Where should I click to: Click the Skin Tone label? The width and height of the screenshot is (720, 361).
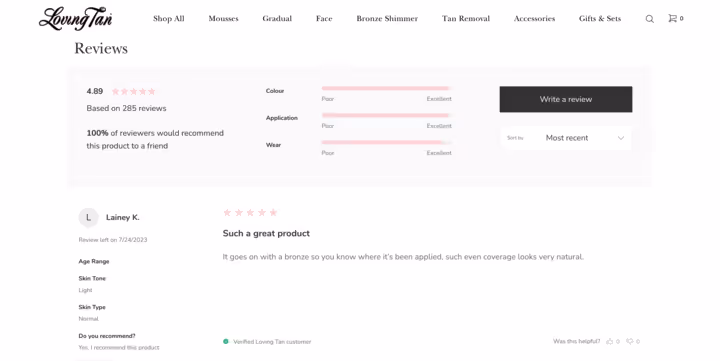pos(92,278)
